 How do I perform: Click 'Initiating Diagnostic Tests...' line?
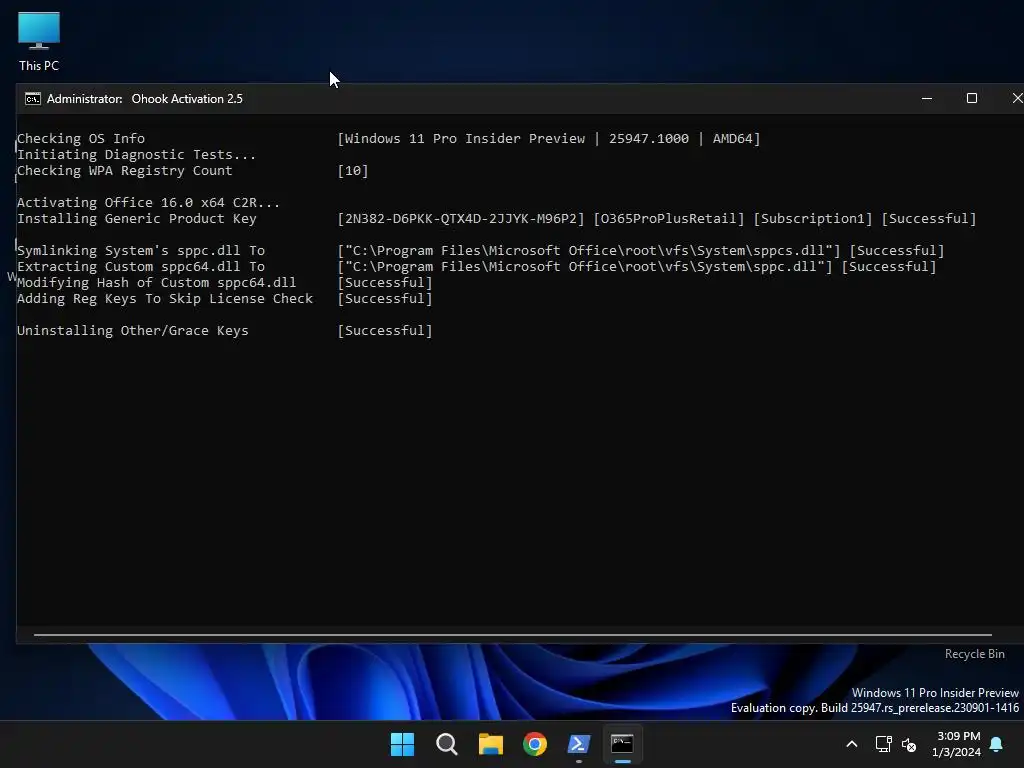[x=136, y=155]
